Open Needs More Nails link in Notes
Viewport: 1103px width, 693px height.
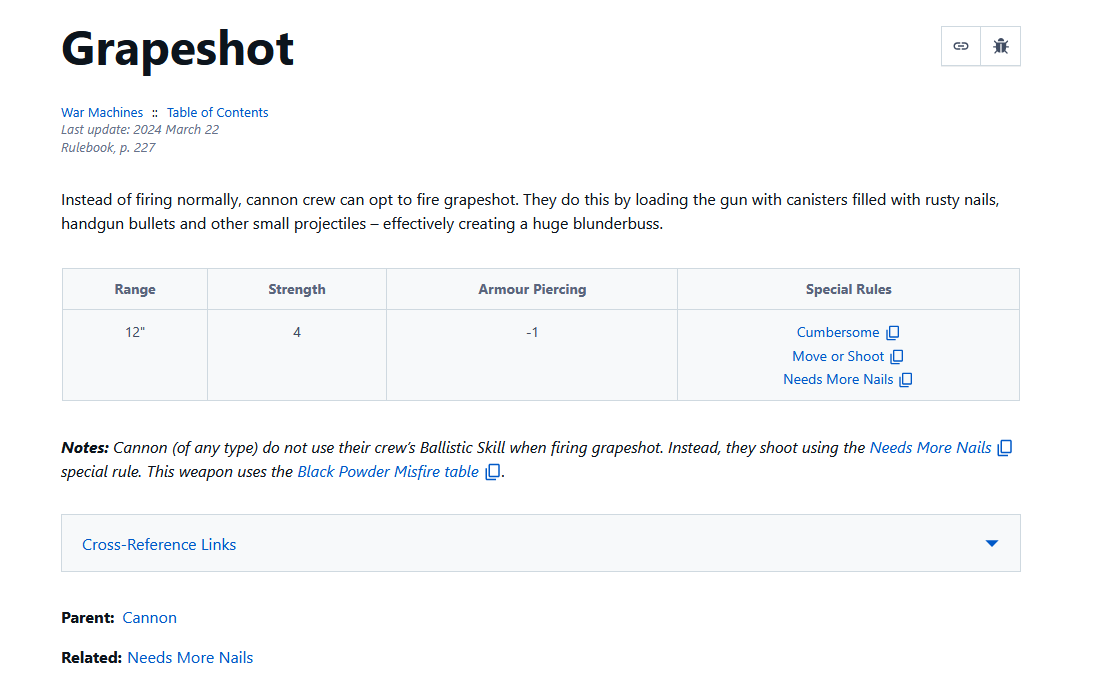(930, 448)
